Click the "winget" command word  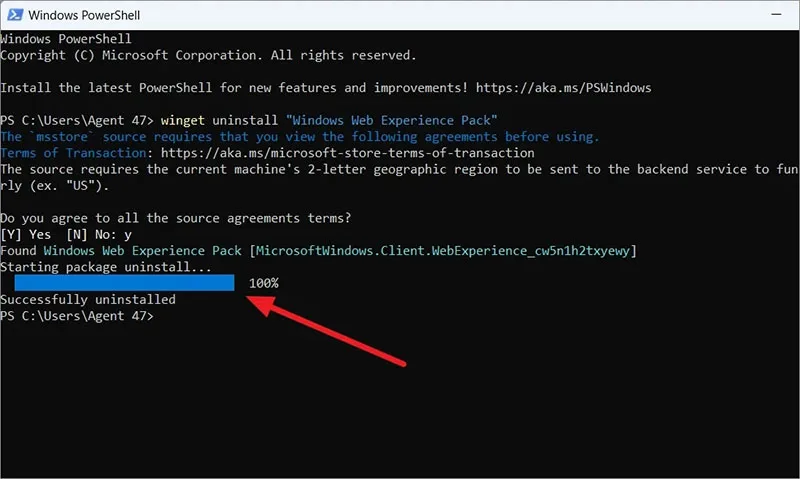[x=183, y=120]
